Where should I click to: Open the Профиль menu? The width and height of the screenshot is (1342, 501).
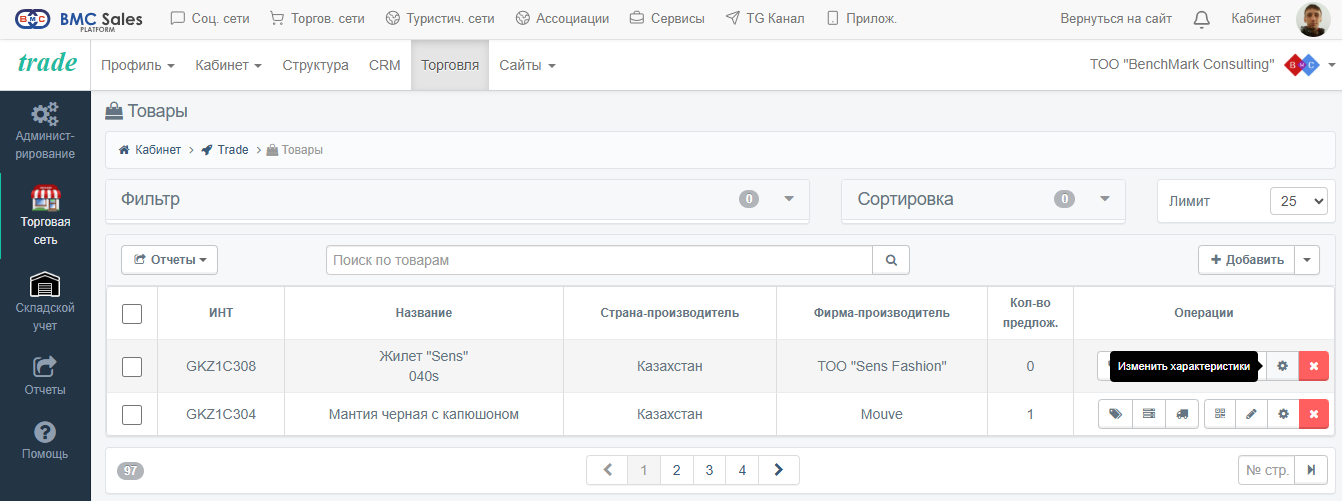pos(138,65)
